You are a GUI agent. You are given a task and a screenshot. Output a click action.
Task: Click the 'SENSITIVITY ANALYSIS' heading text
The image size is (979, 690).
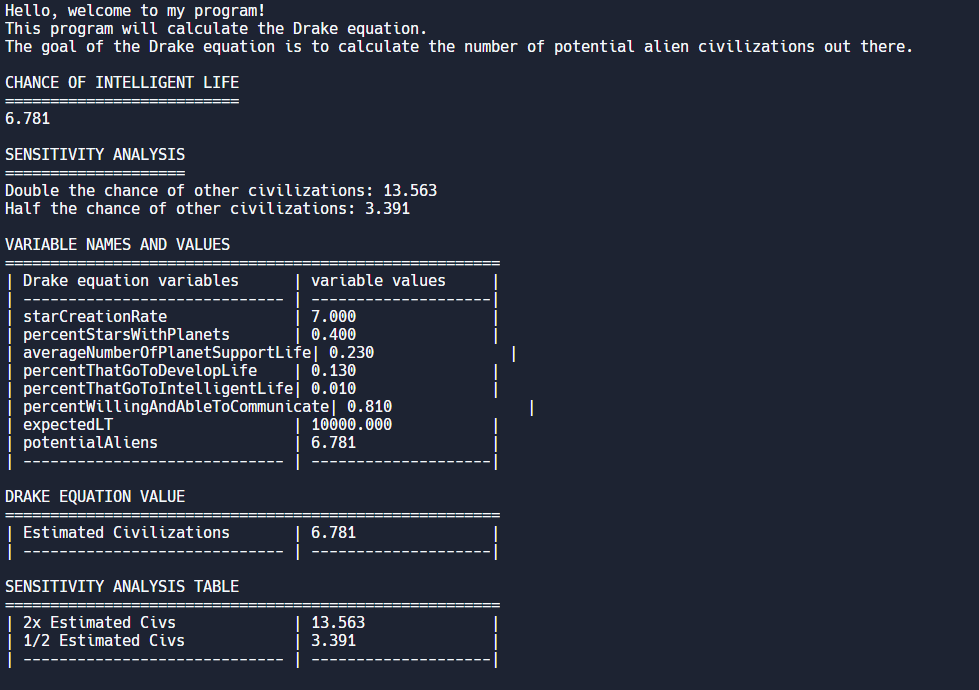click(x=95, y=155)
